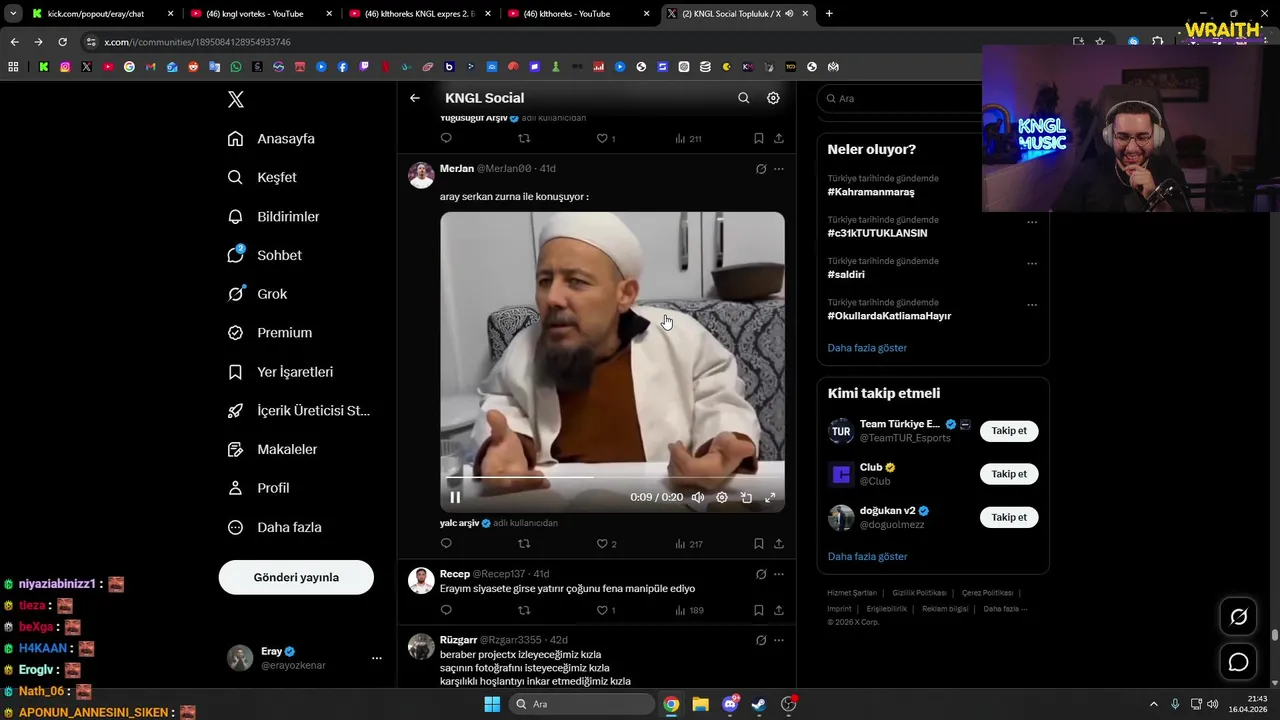Open Sohbet messages

coord(265,255)
